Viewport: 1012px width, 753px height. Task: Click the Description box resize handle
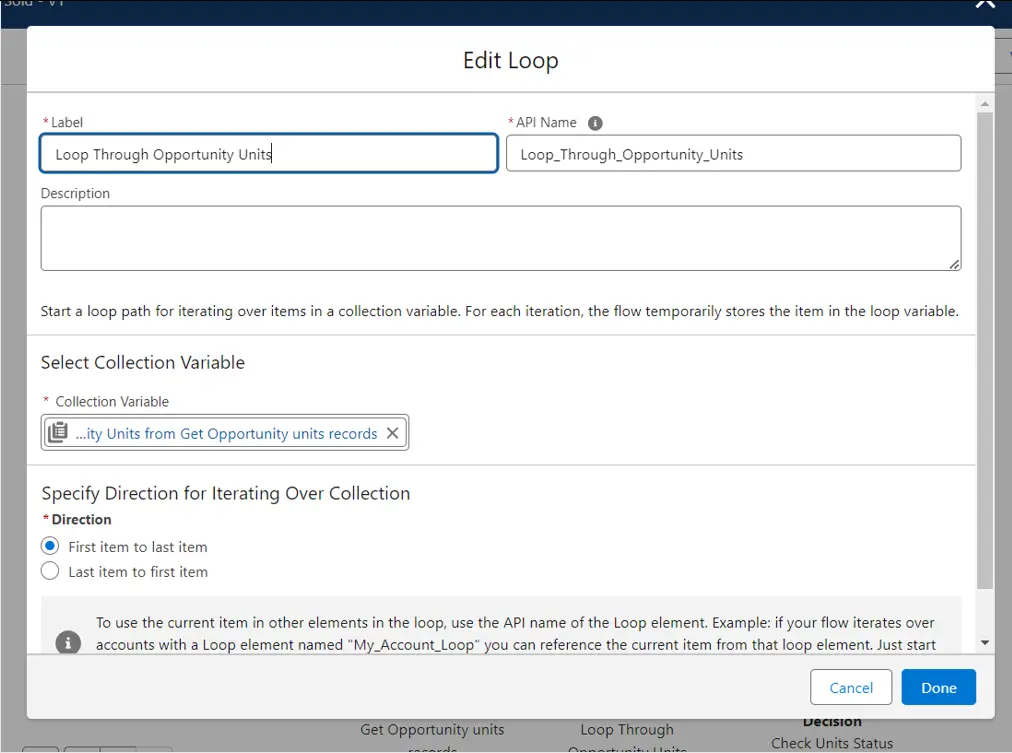954,264
